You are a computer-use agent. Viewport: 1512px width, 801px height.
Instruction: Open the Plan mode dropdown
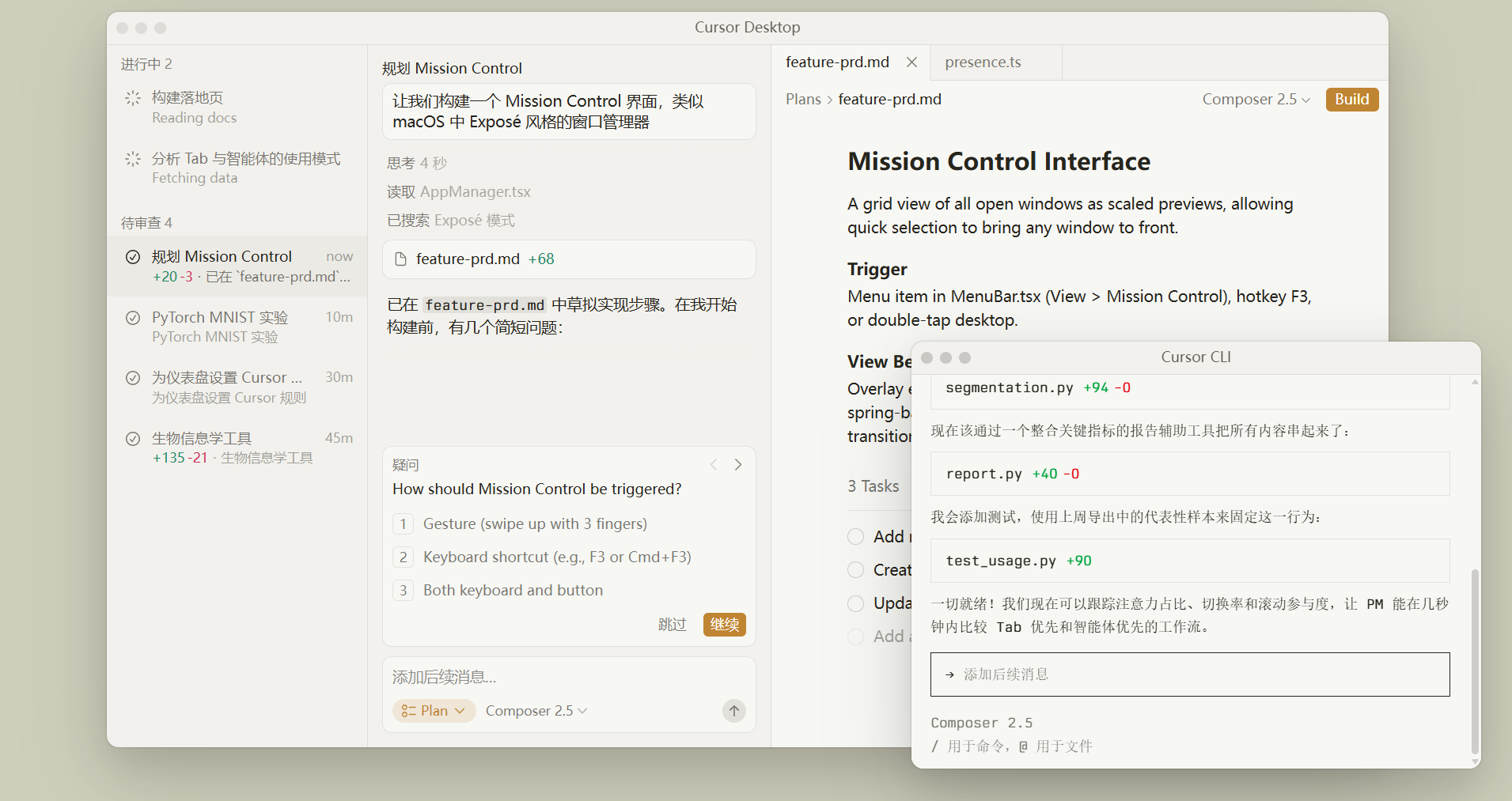[434, 711]
